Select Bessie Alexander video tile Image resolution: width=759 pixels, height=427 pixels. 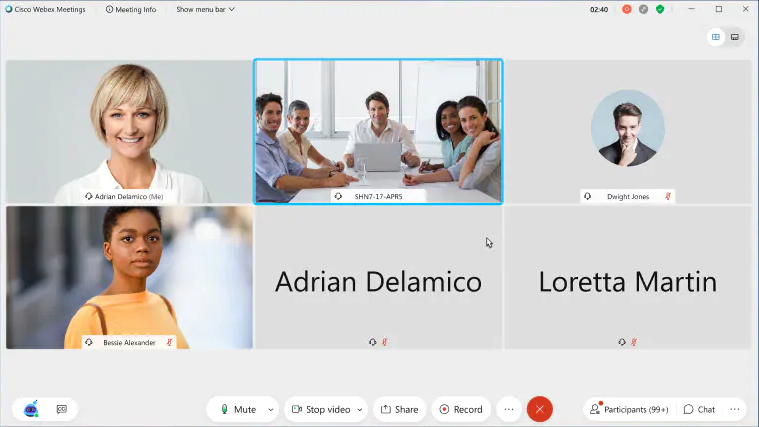129,277
